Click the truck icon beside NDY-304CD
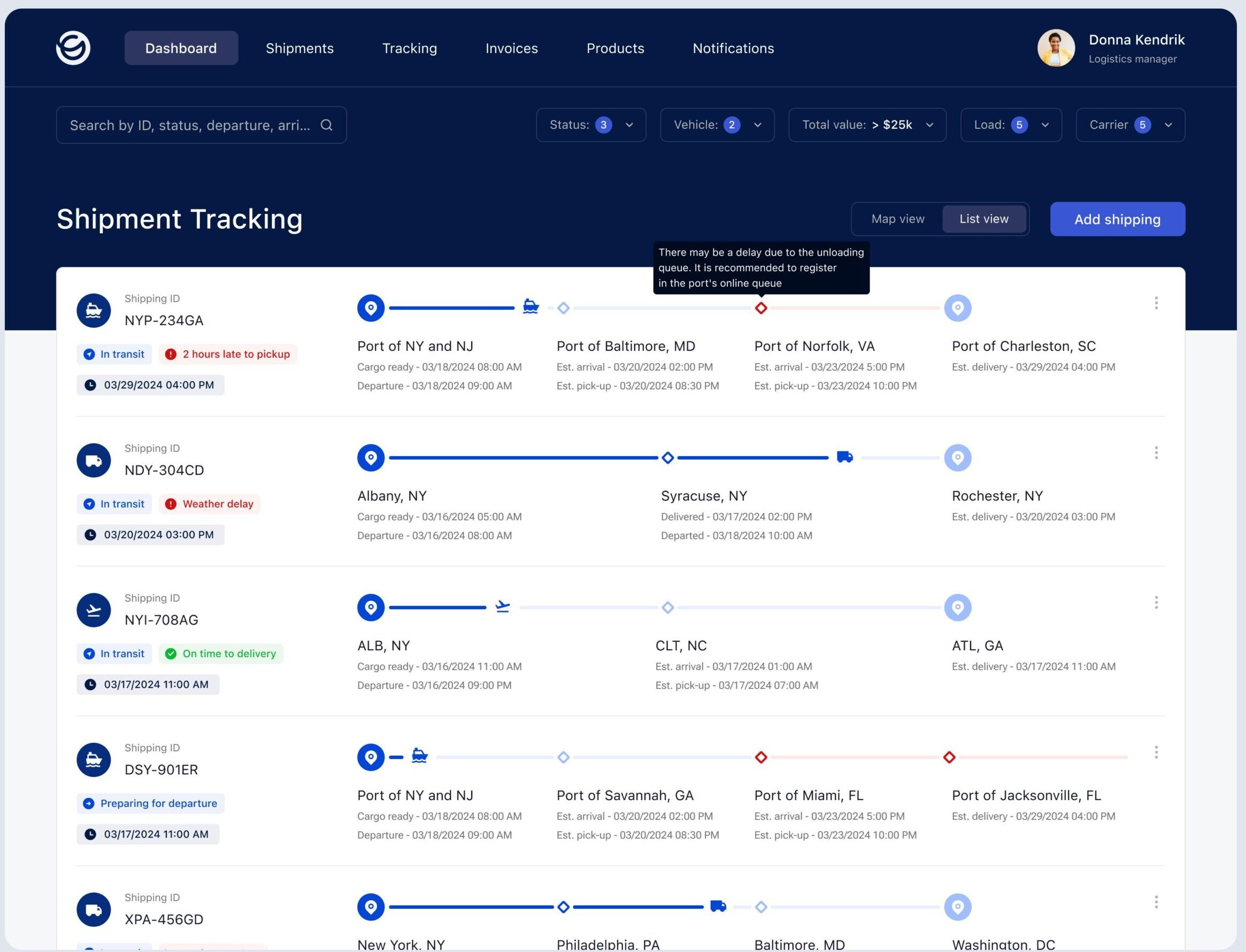Screen dimensions: 1246x952 [94, 460]
